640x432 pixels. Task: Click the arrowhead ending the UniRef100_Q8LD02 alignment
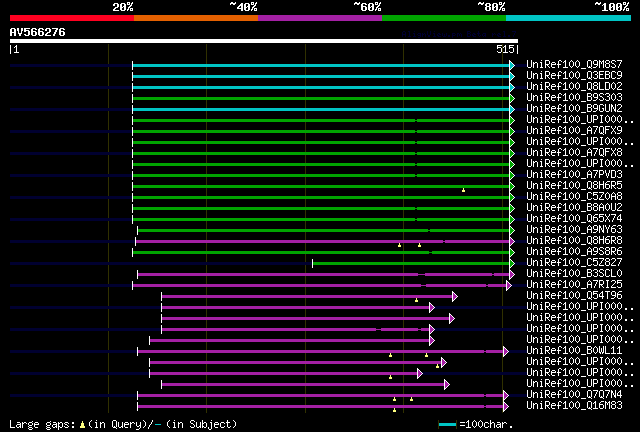click(512, 87)
